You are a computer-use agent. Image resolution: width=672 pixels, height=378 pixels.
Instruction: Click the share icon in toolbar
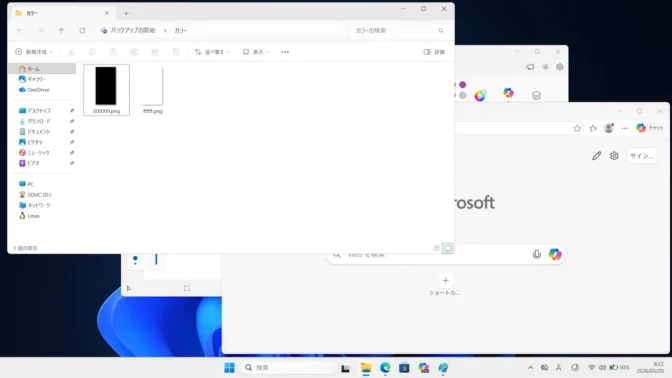[x=155, y=52]
